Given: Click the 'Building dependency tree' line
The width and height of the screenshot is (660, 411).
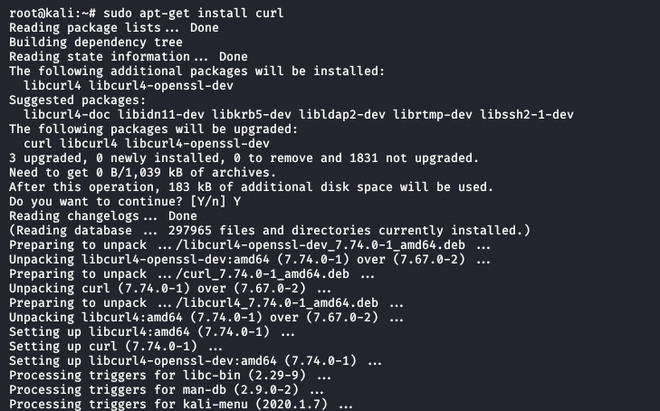Looking at the screenshot, I should (x=96, y=43).
